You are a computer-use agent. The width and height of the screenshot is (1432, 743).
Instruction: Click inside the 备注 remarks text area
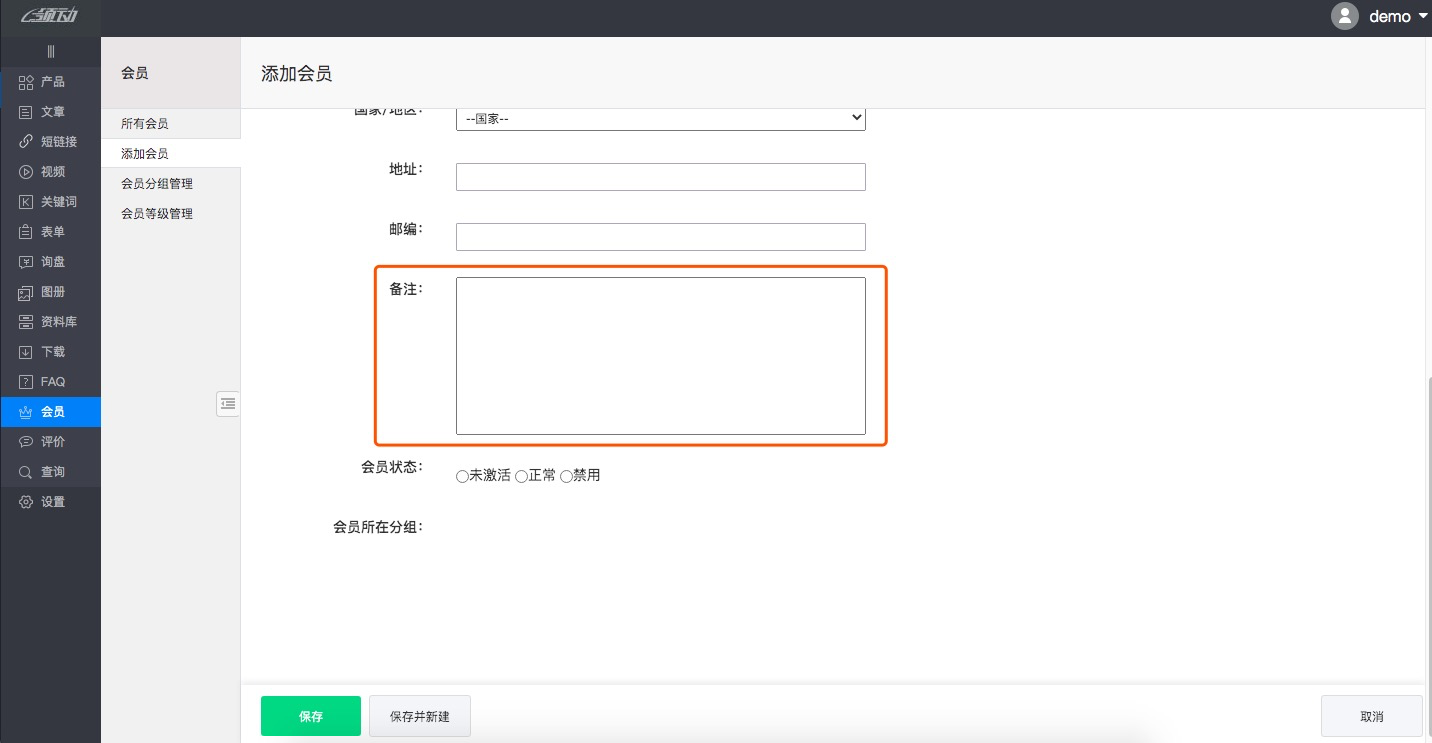click(660, 356)
